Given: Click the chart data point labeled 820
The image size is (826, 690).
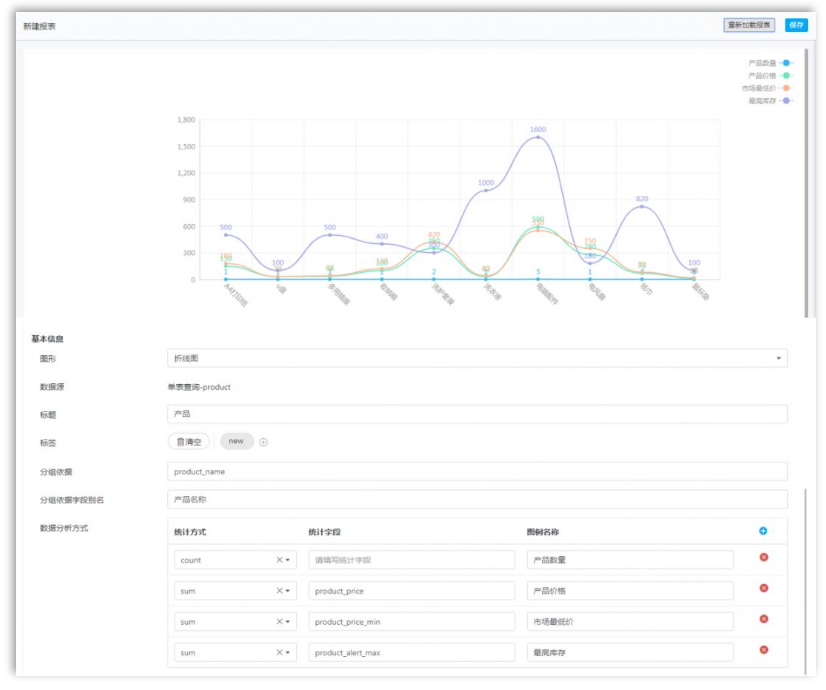Looking at the screenshot, I should 642,206.
